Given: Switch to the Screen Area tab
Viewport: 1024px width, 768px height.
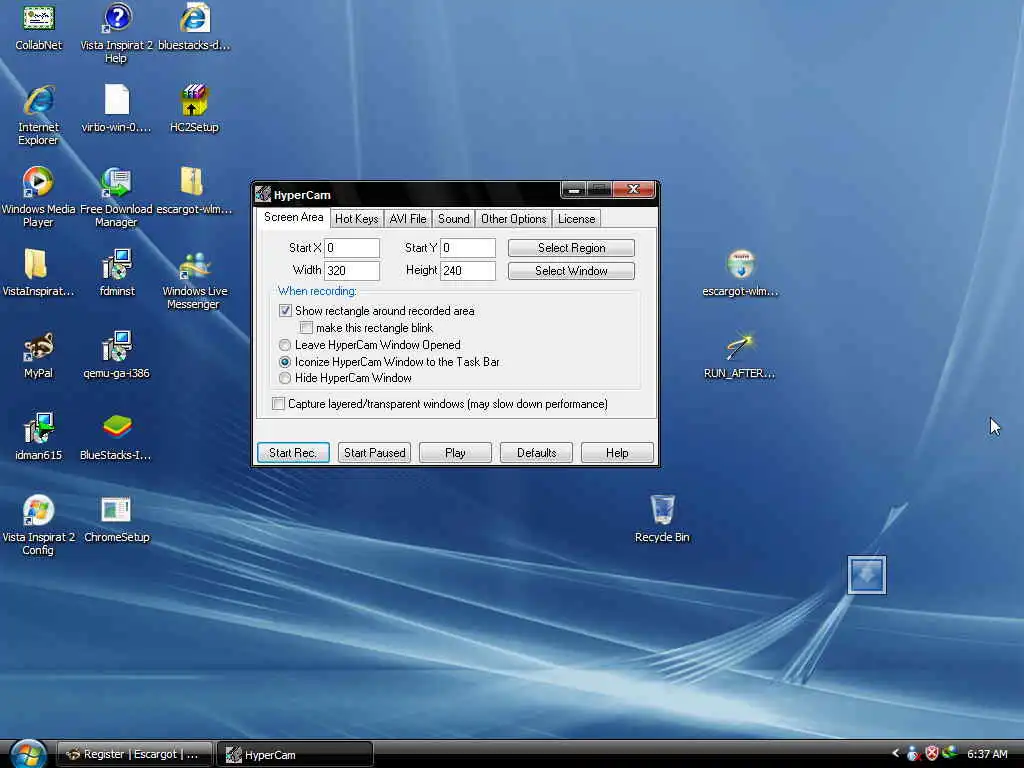Looking at the screenshot, I should [293, 217].
